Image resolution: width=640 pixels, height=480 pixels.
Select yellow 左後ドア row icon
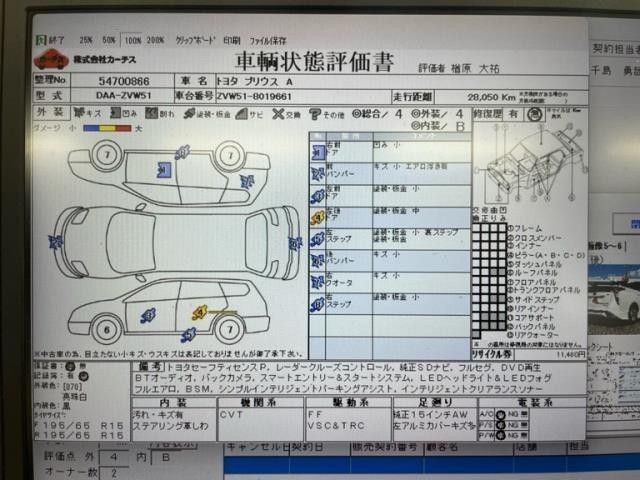point(318,218)
